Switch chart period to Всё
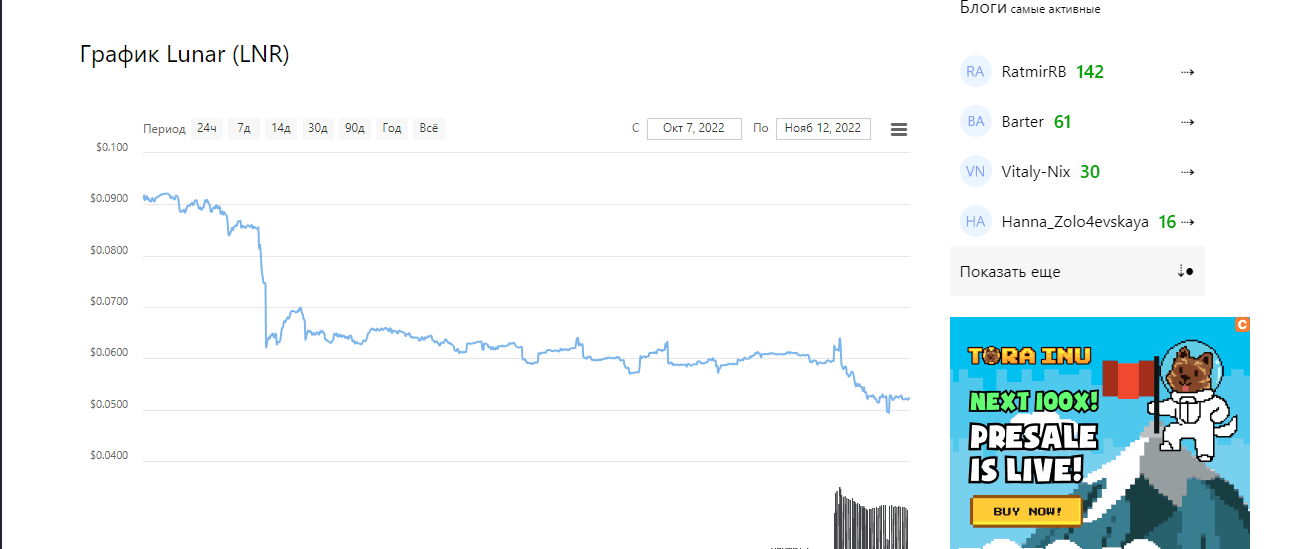The height and width of the screenshot is (549, 1291). [x=429, y=128]
